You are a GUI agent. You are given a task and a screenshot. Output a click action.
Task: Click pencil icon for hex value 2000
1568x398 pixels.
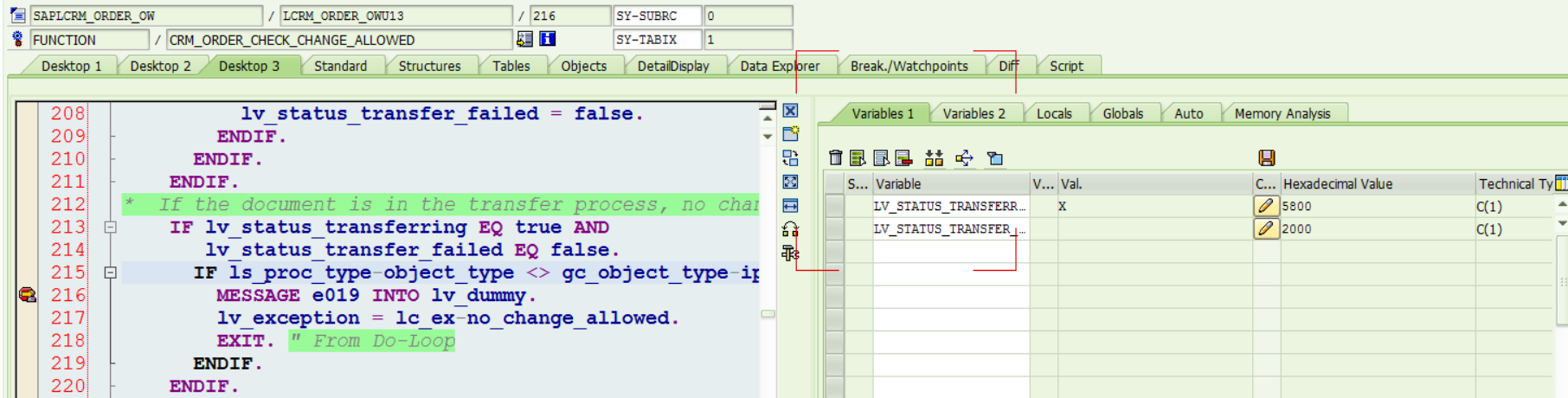(1266, 228)
